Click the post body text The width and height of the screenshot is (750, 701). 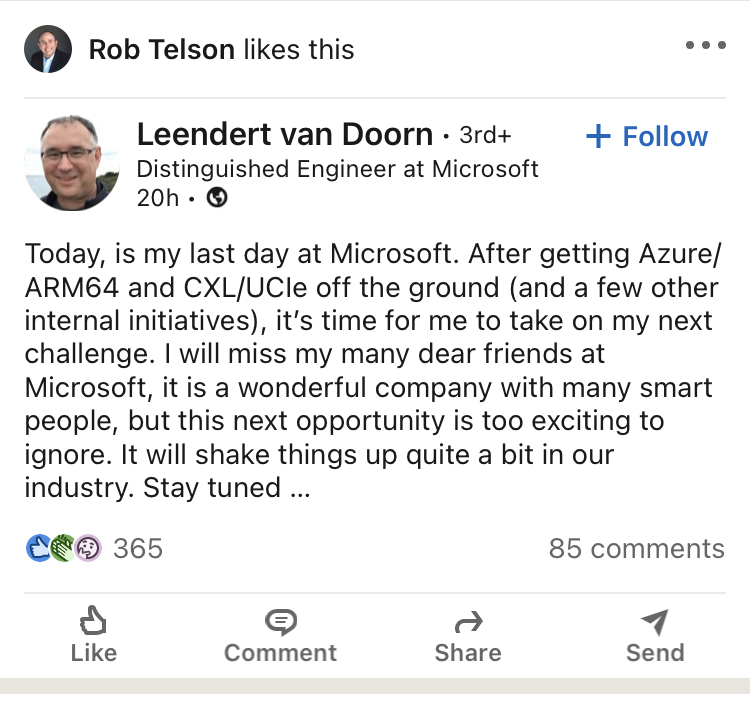(x=372, y=371)
